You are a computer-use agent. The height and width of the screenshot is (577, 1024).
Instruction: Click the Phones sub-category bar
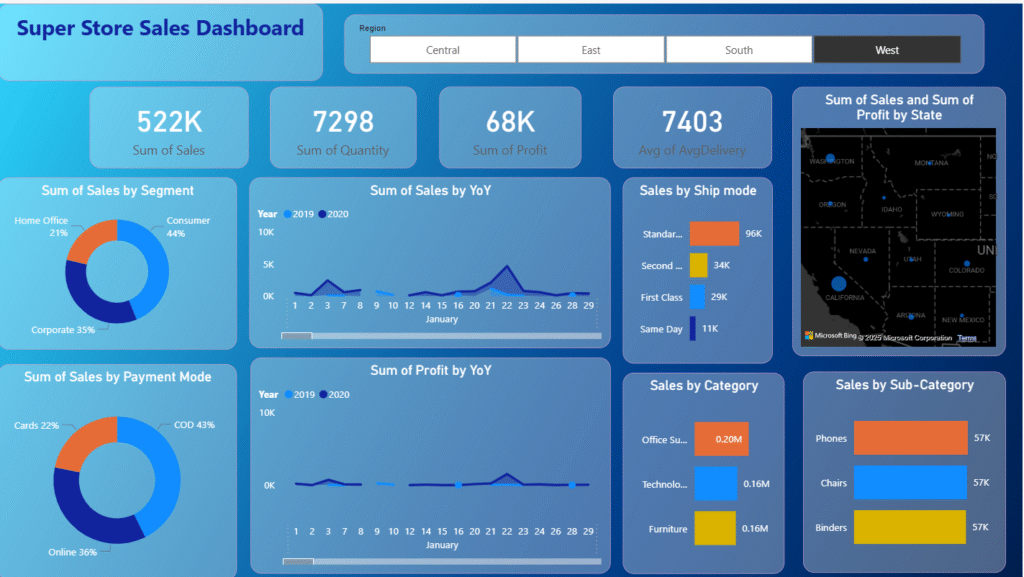click(x=910, y=438)
